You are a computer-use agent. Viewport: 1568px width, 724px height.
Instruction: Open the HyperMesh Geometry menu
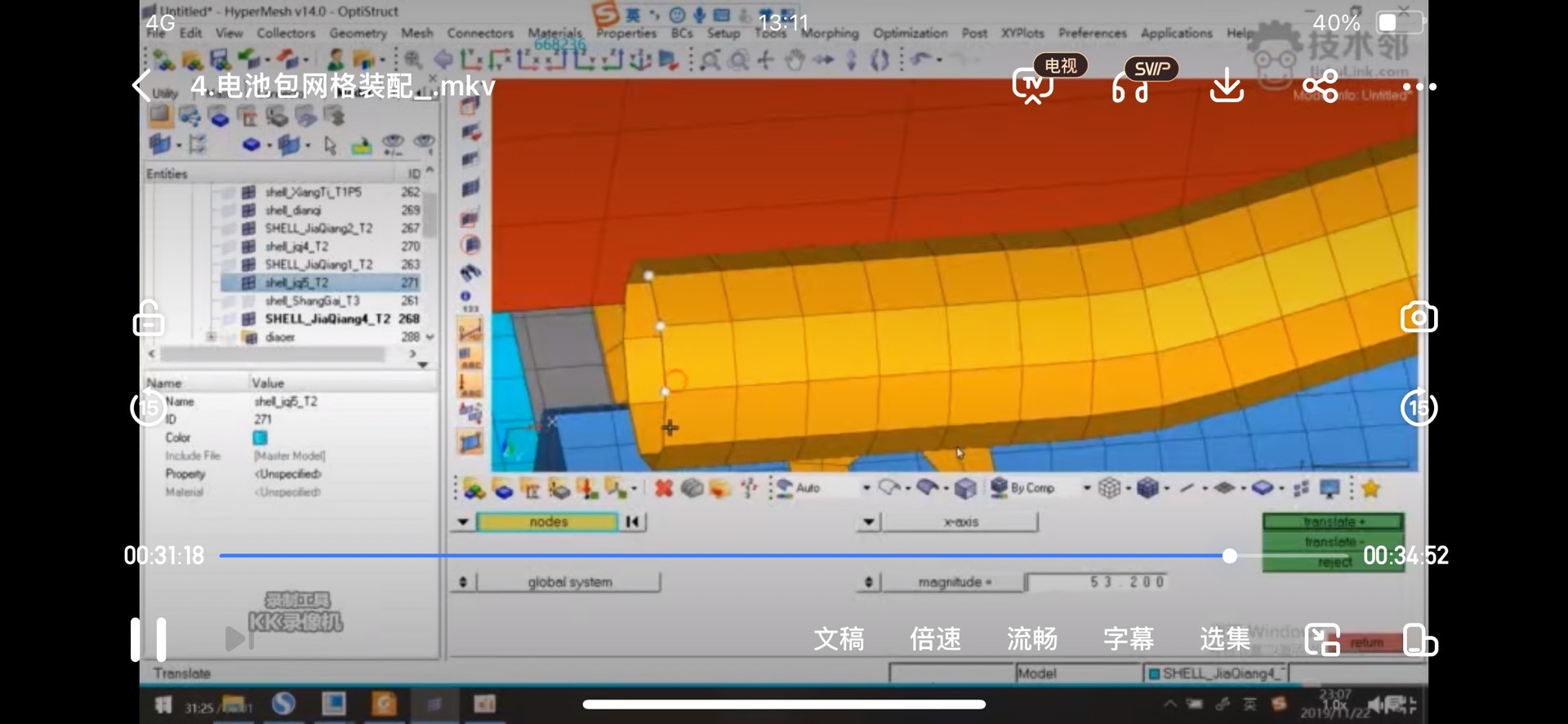(358, 33)
